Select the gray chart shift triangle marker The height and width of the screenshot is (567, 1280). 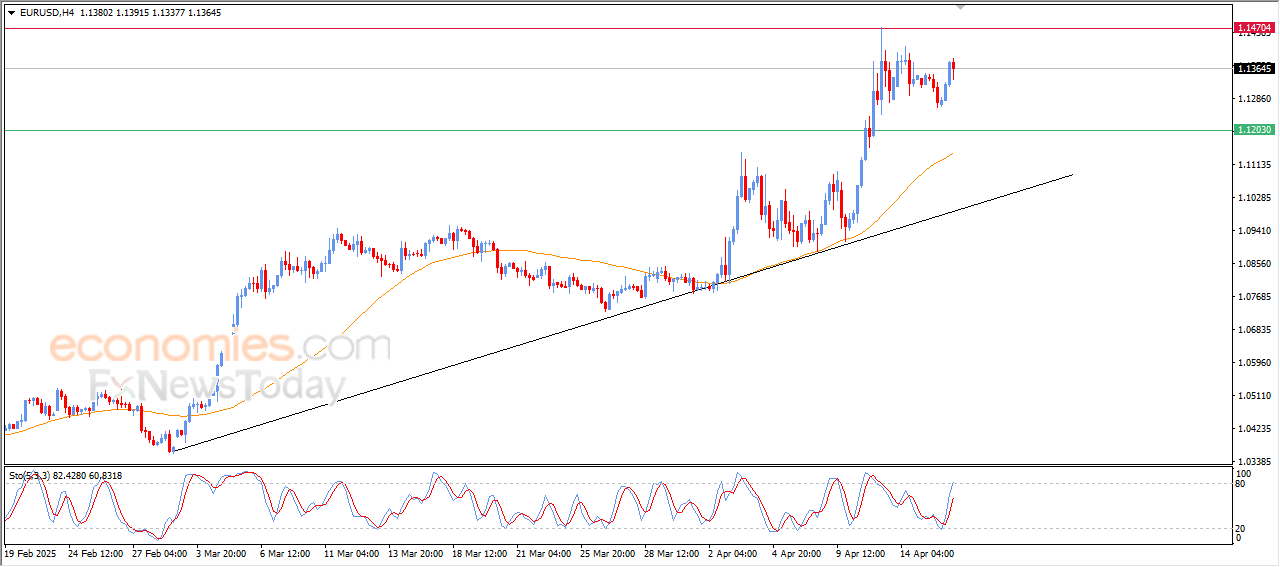pos(961,8)
